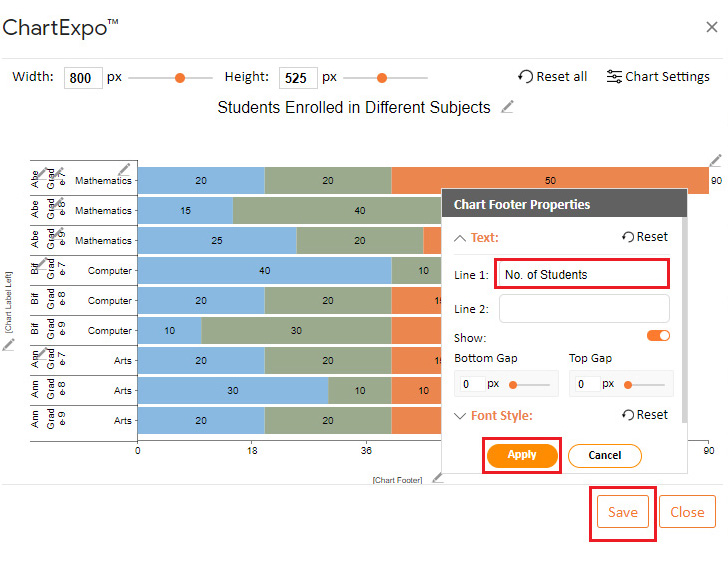Click the blue segment labeled 30 in Arts row
Viewport: 728px width, 563px height.
233,390
